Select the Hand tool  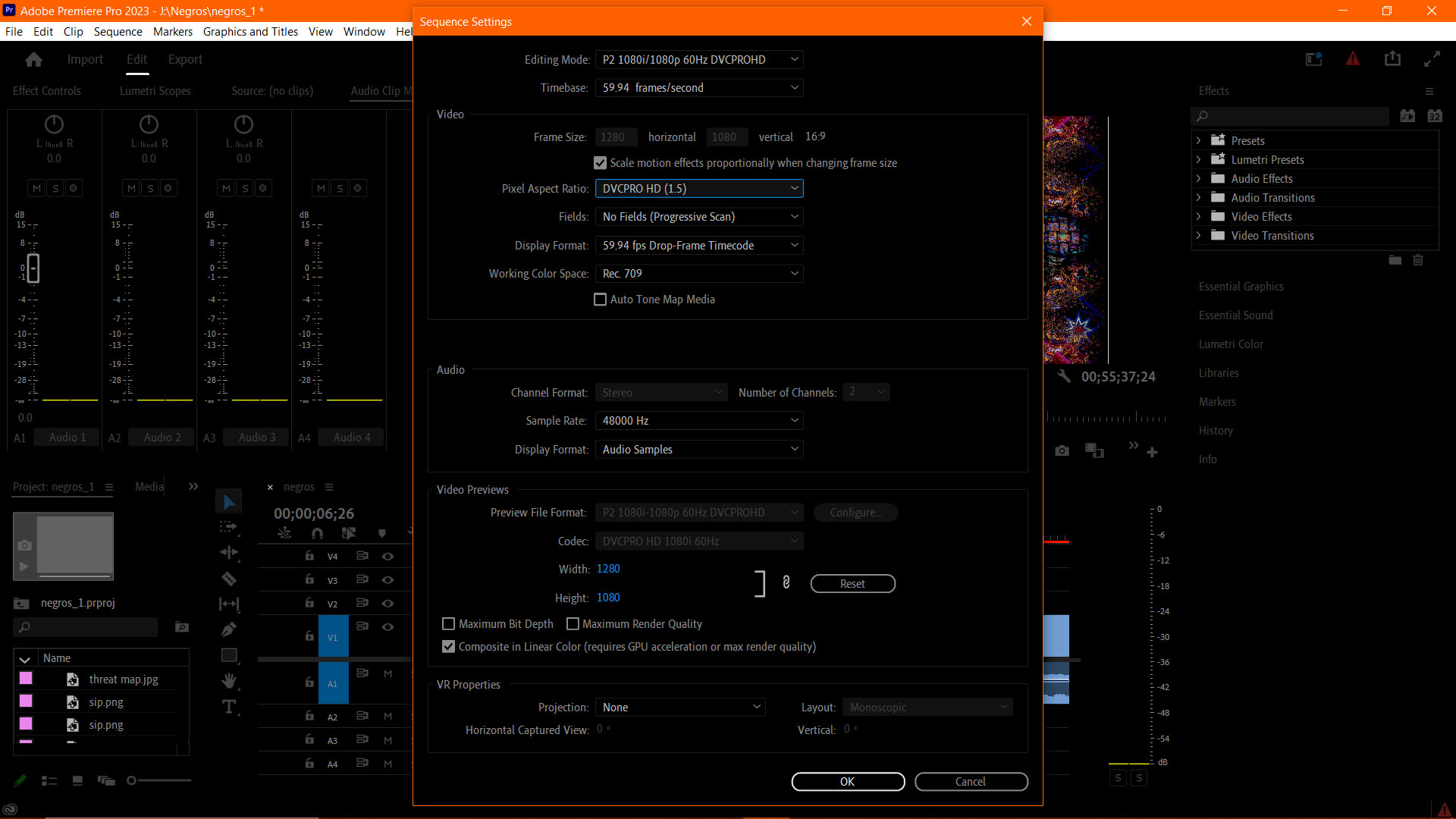(x=229, y=681)
